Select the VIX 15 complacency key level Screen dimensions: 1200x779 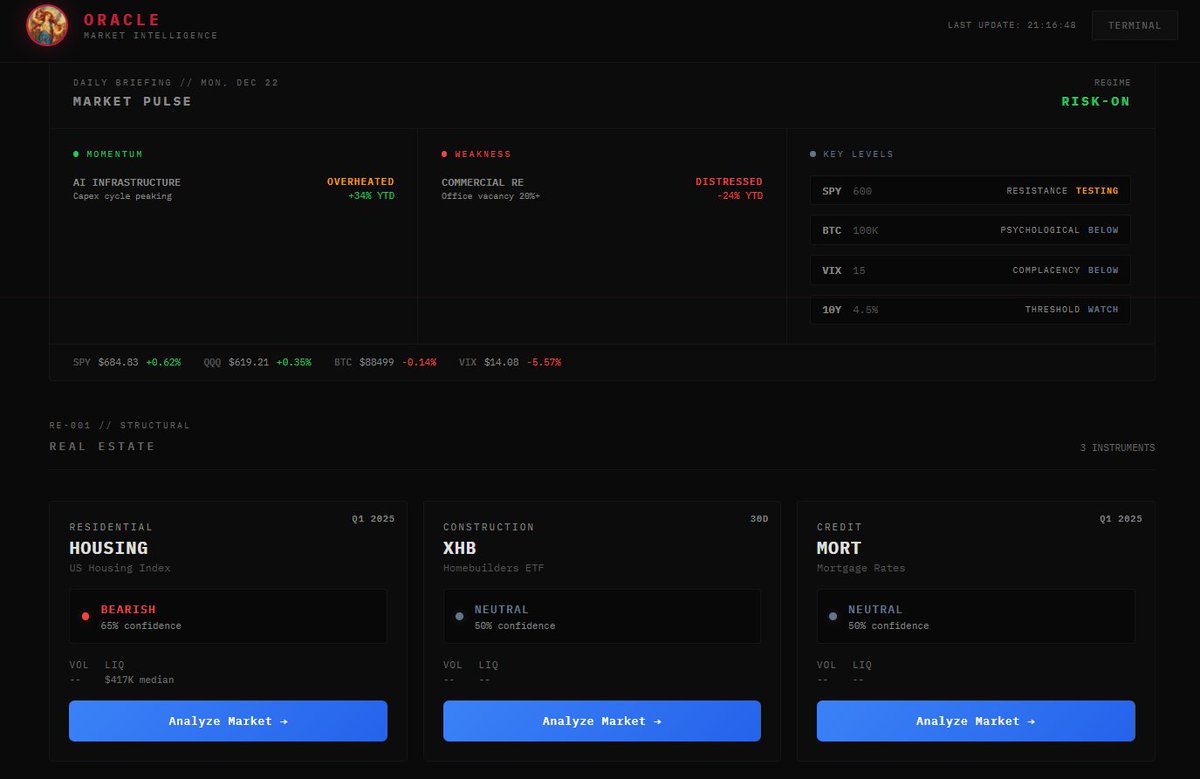click(x=970, y=270)
